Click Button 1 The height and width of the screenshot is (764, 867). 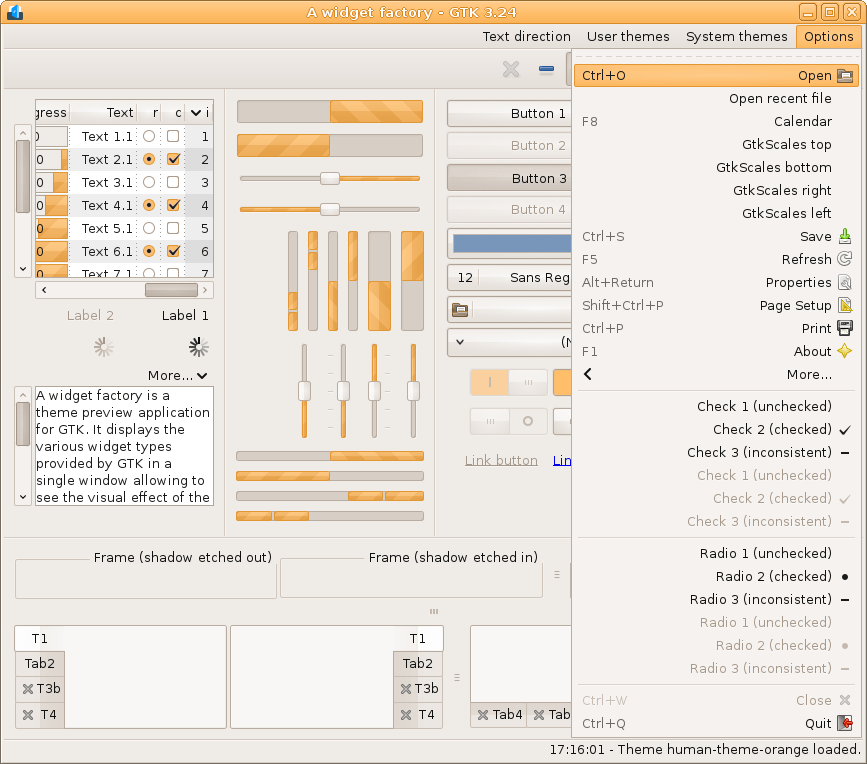pyautogui.click(x=509, y=113)
